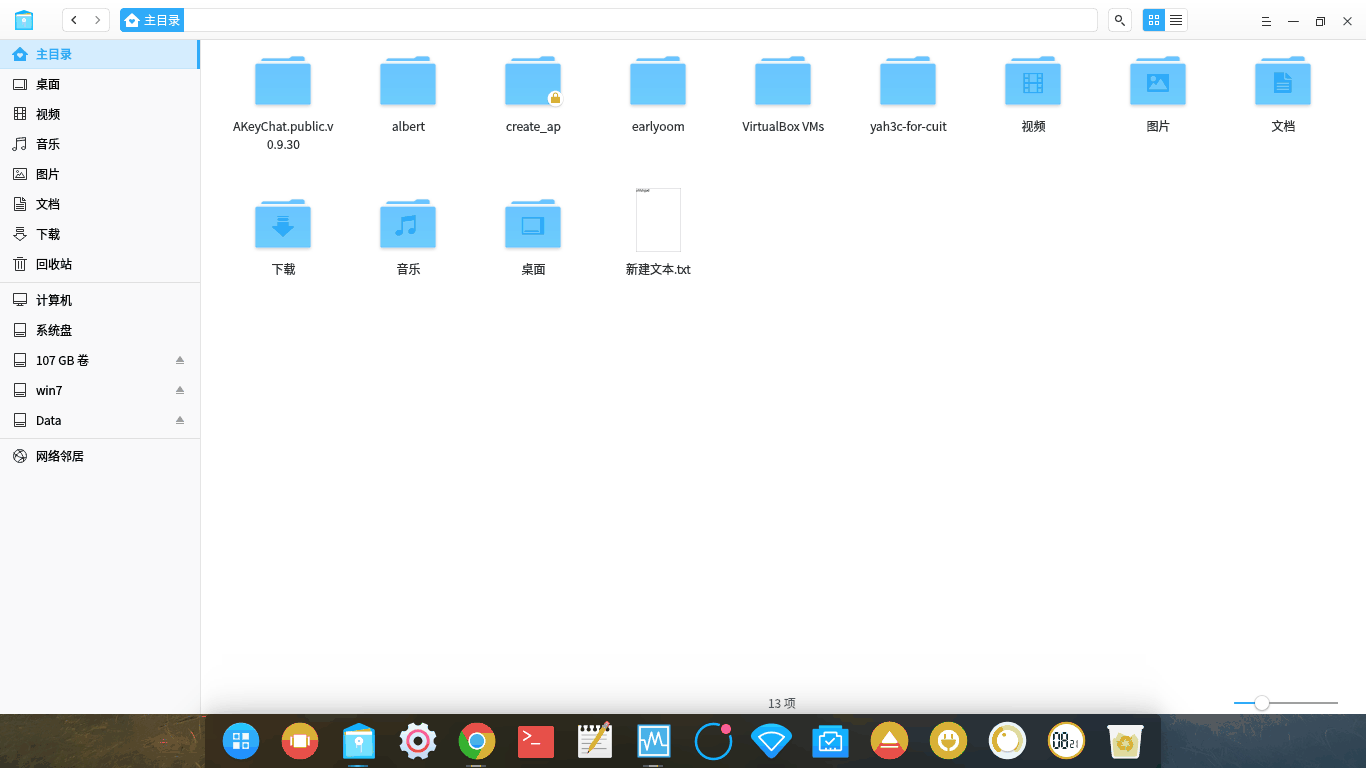1366x768 pixels.
Task: Switch to icon grid view
Action: click(1154, 20)
